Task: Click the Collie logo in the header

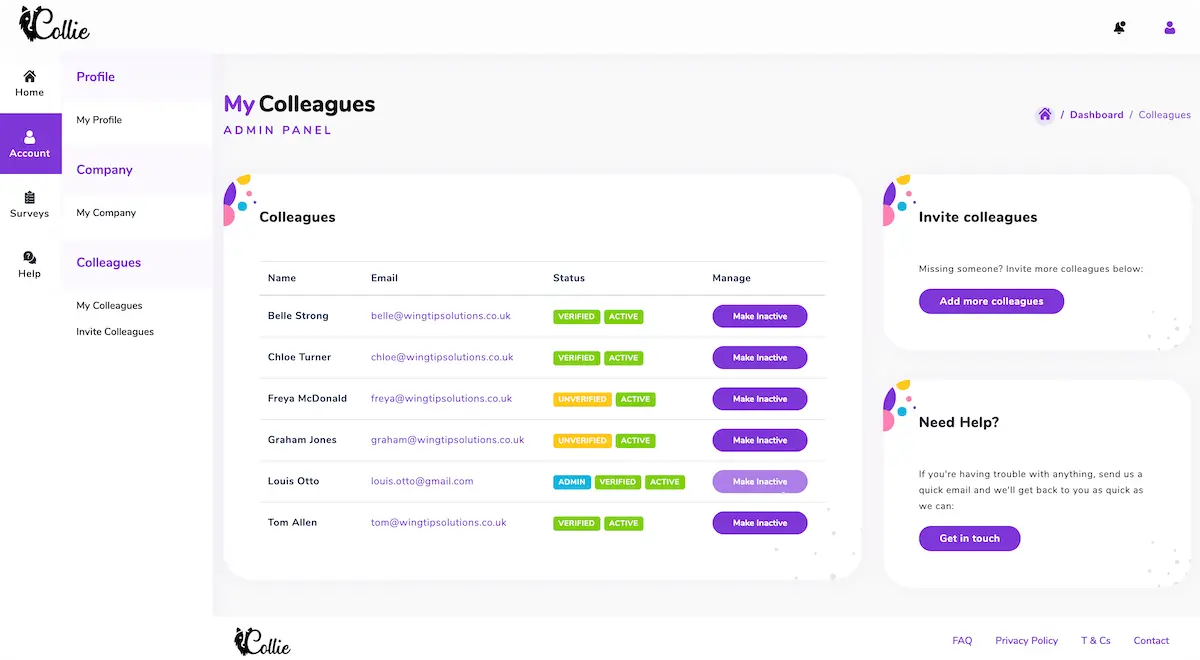Action: 55,26
